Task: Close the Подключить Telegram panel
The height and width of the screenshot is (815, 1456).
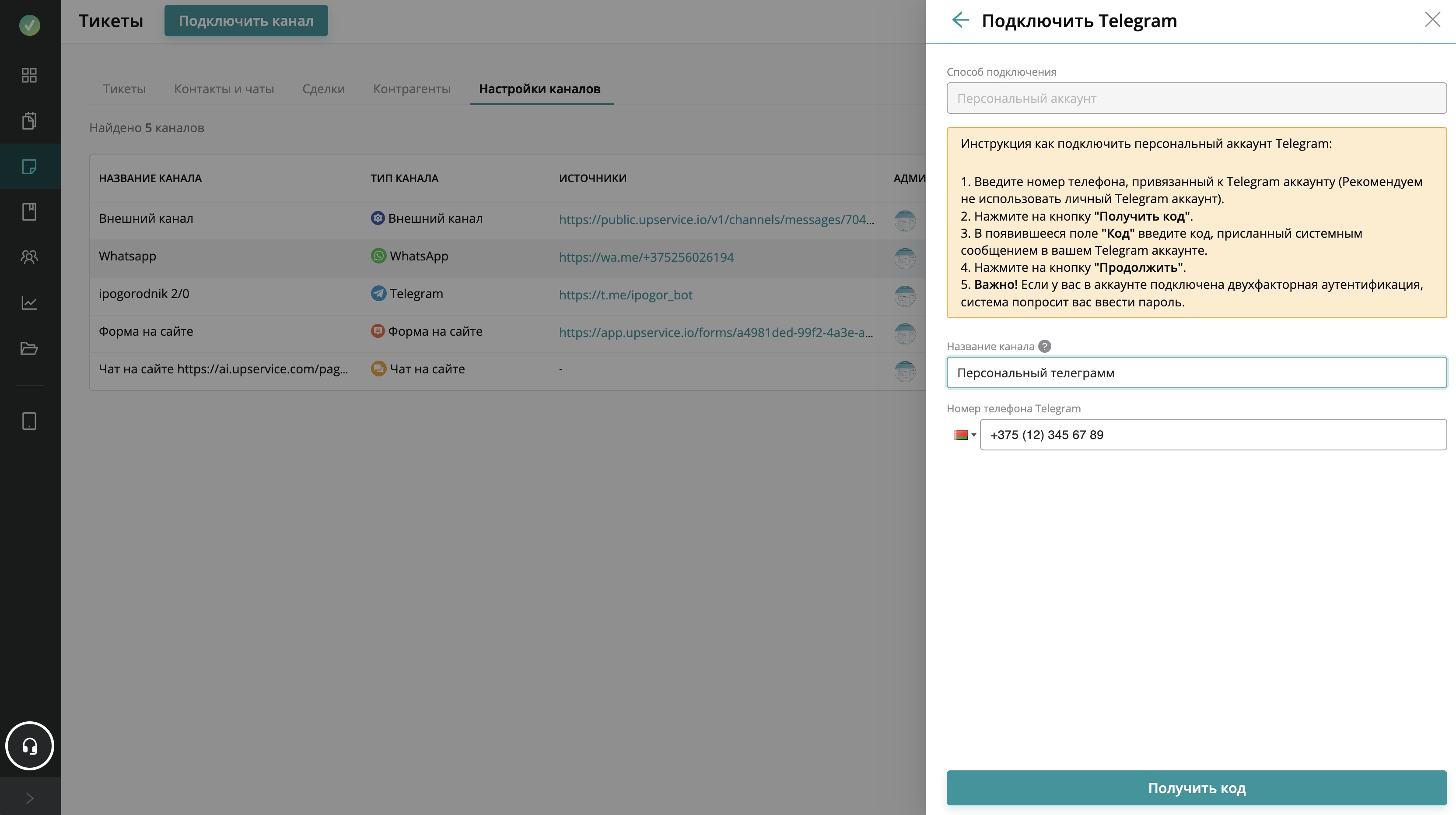Action: 1432,20
